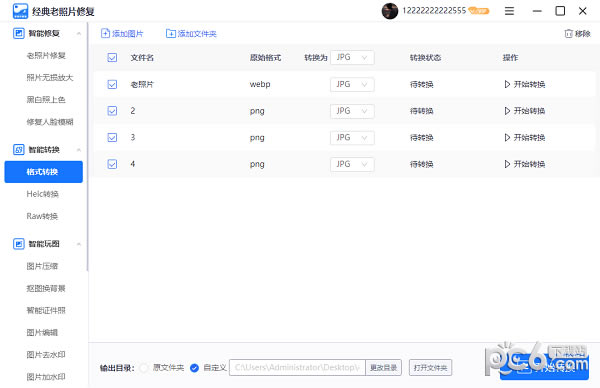
Task: Click 开始转换 for file 4
Action: 525,164
